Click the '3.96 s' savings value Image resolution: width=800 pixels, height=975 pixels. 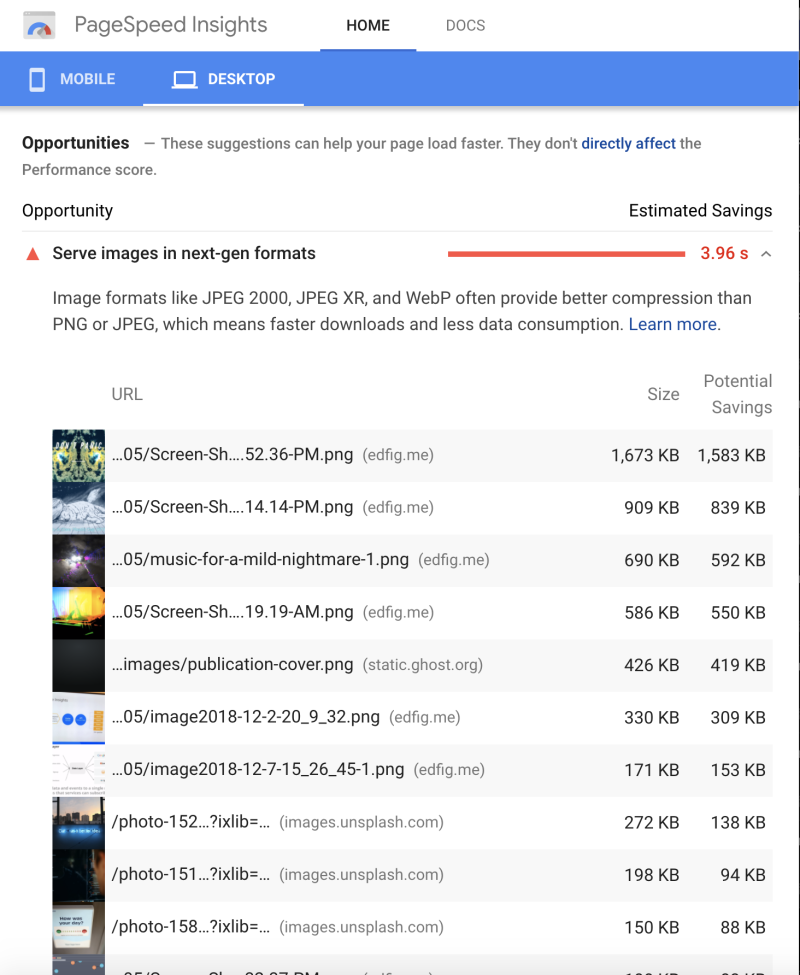click(x=724, y=253)
